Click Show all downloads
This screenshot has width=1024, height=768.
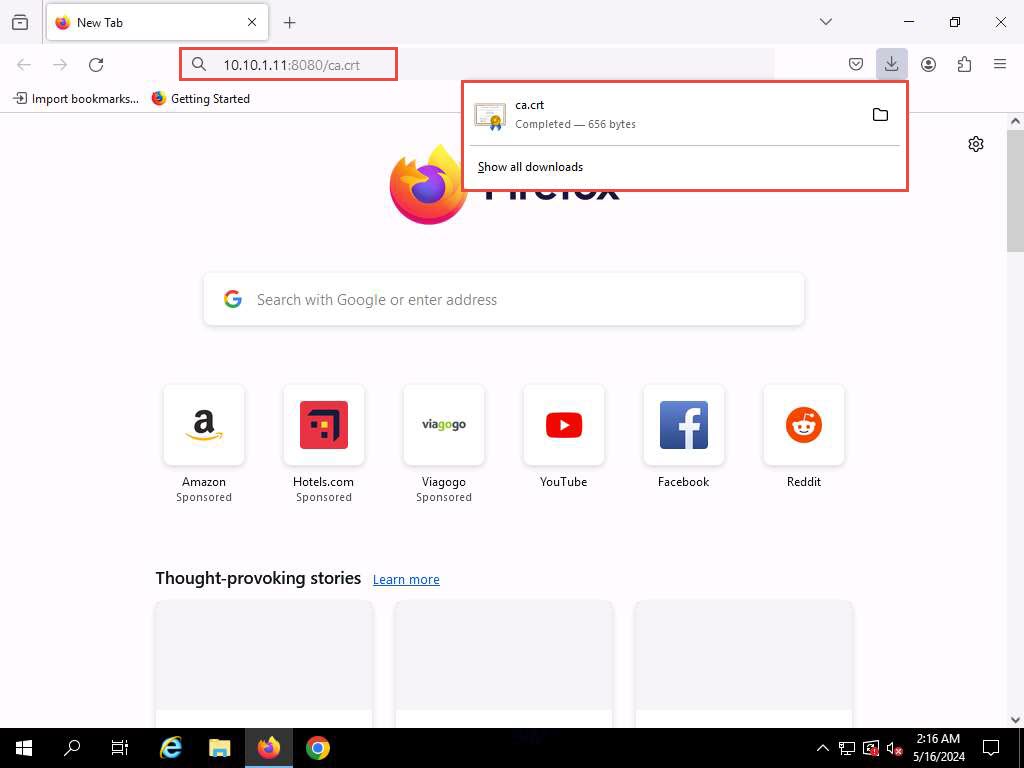[x=530, y=167]
